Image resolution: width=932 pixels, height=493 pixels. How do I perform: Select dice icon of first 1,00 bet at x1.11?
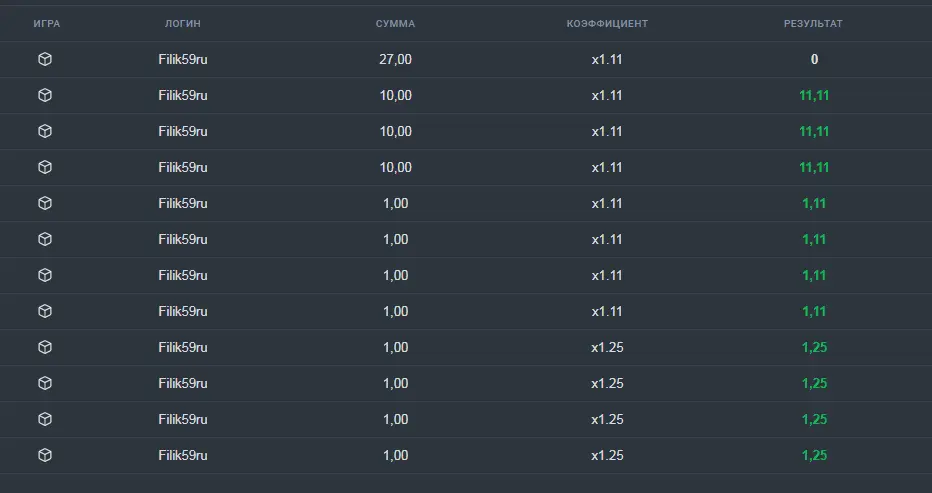45,203
